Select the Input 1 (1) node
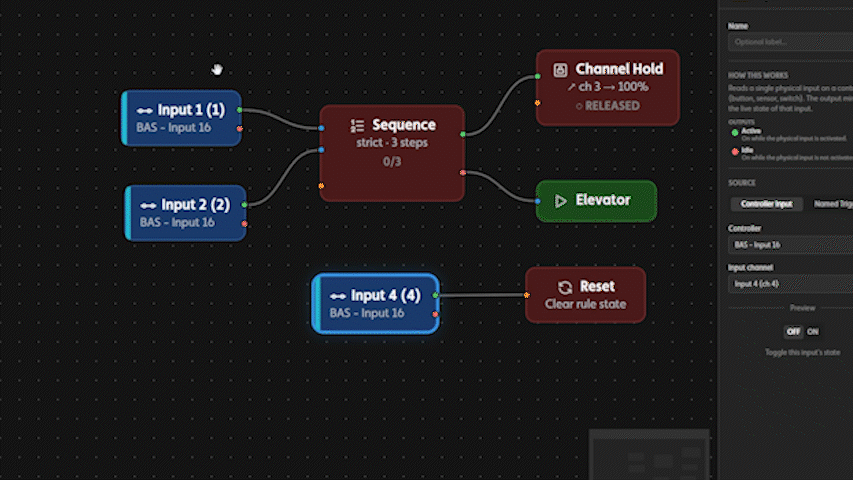The image size is (854, 480). 181,118
